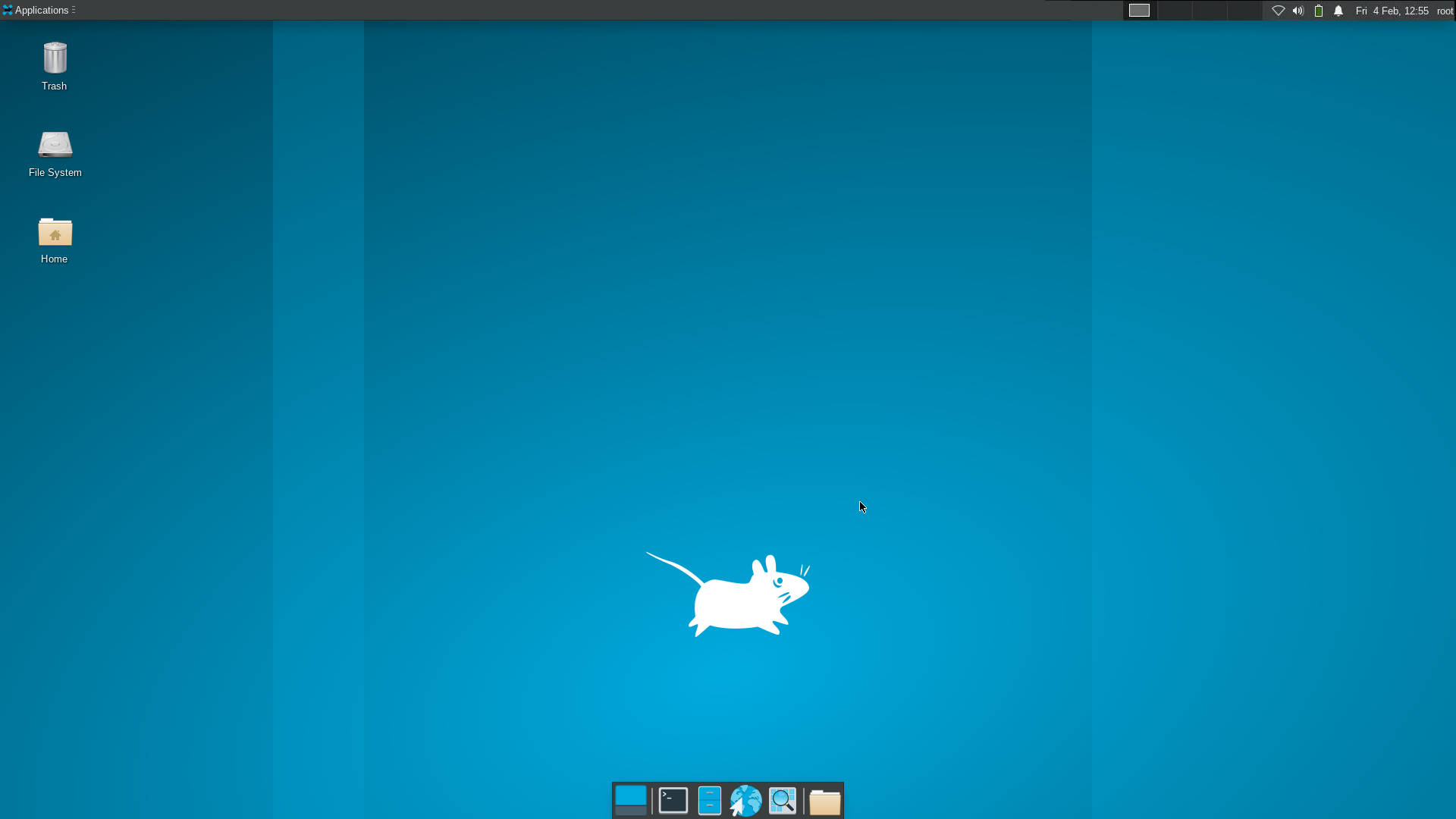The height and width of the screenshot is (819, 1456).
Task: Switch to the third workspace in pager
Action: [x=1210, y=10]
